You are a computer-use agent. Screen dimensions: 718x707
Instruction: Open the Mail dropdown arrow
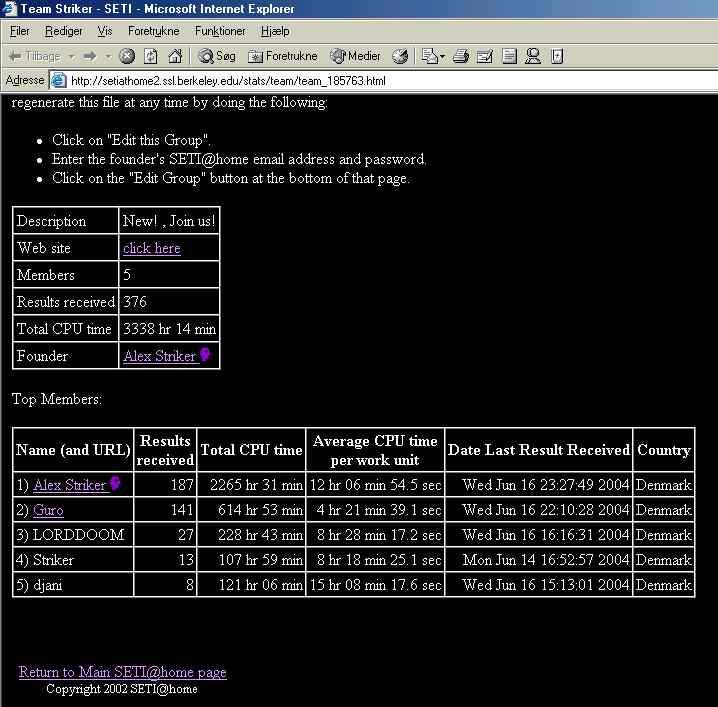(x=442, y=57)
